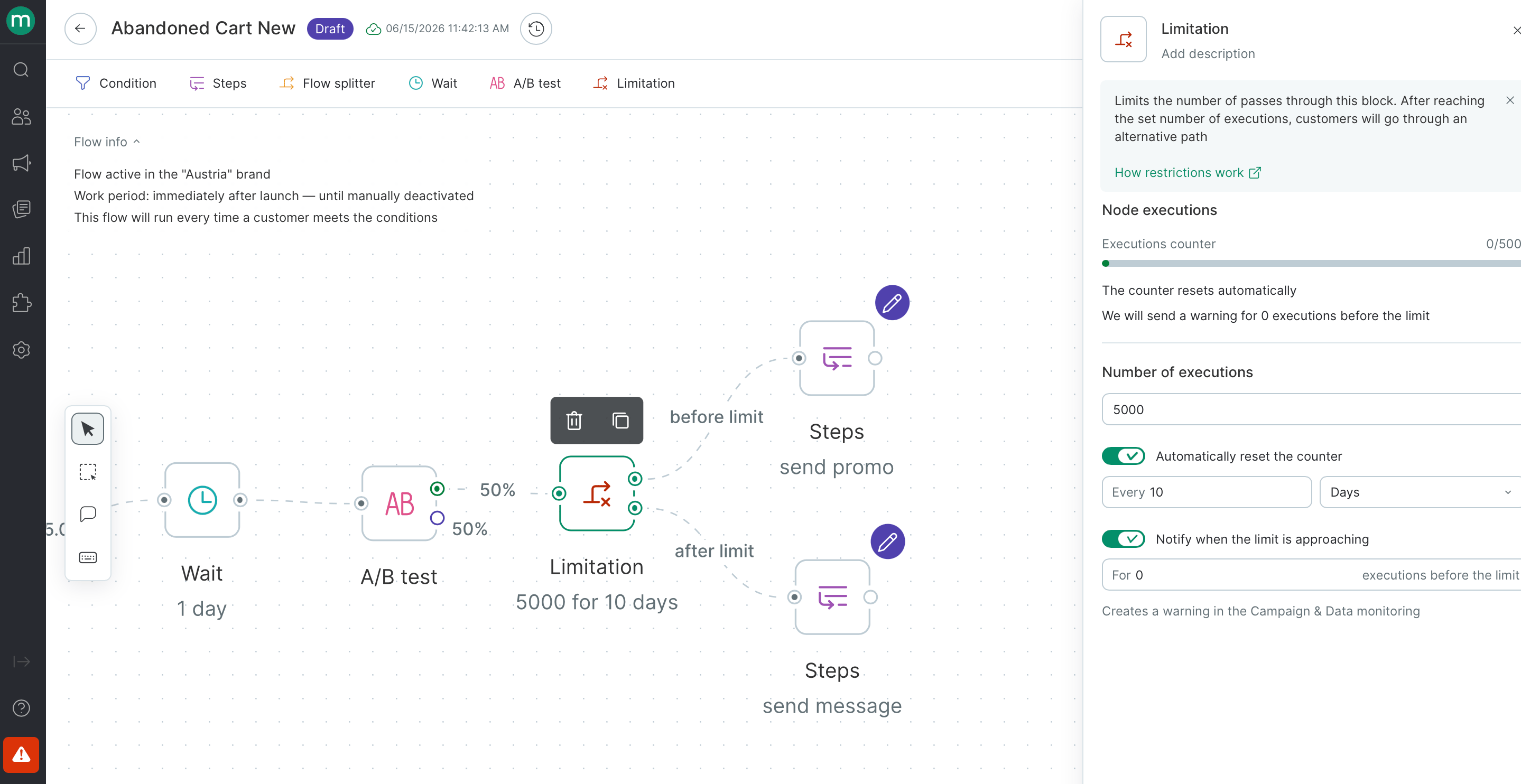Add a Wait block from toolbar
1521x784 pixels.
[433, 83]
